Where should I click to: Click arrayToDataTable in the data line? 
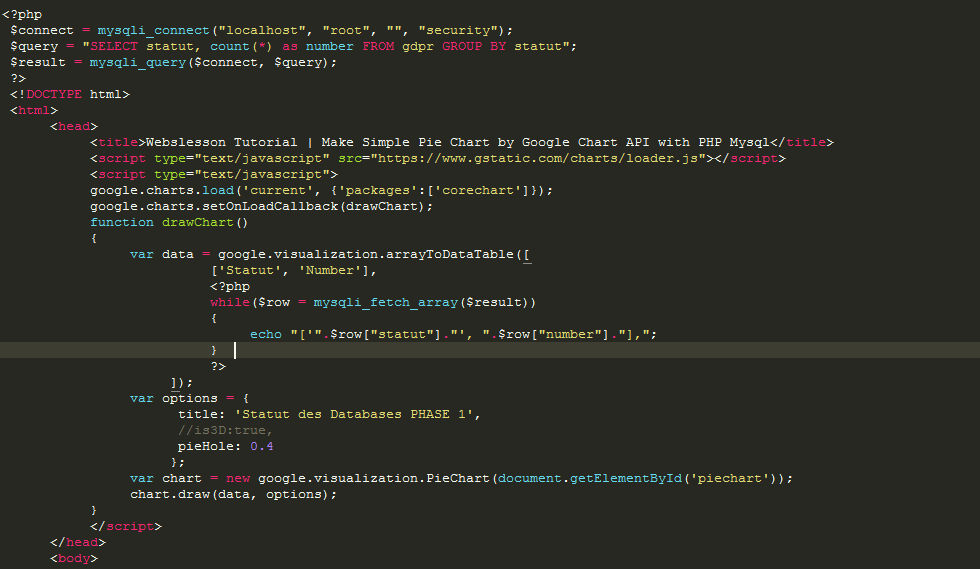click(x=449, y=254)
